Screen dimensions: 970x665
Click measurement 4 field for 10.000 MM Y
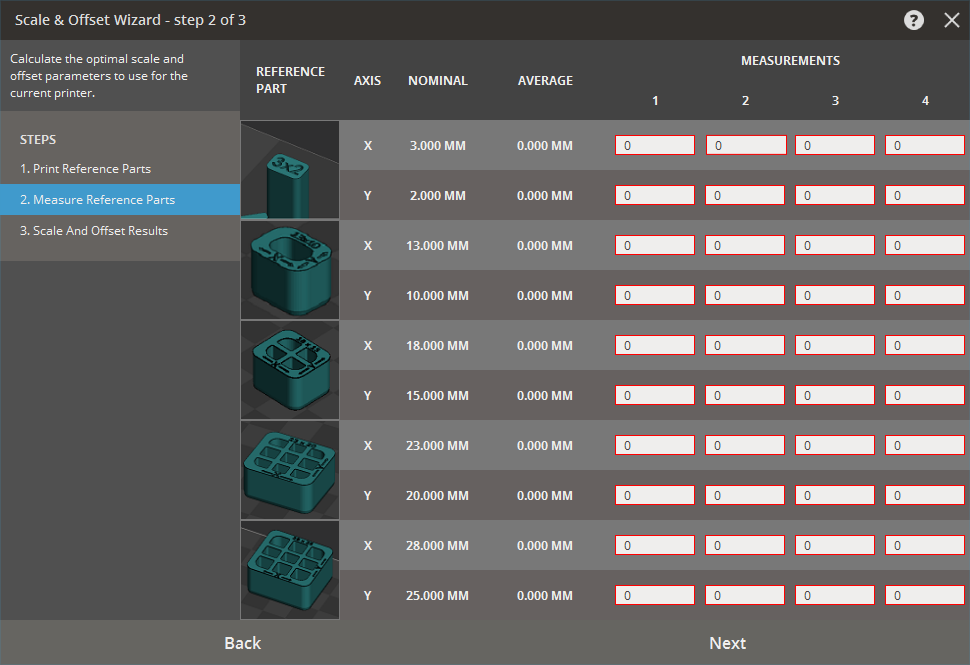coord(925,296)
